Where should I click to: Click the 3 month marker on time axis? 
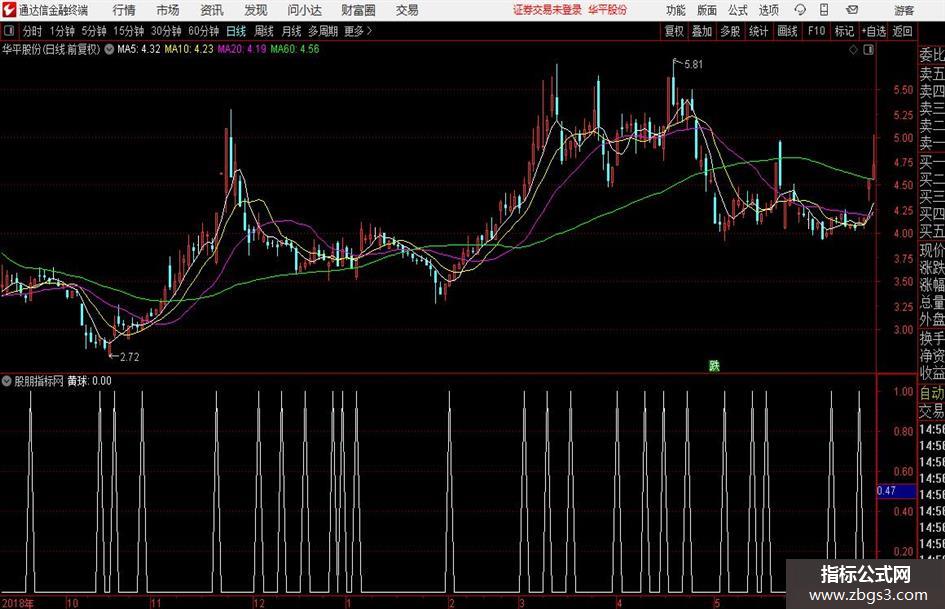[521, 603]
